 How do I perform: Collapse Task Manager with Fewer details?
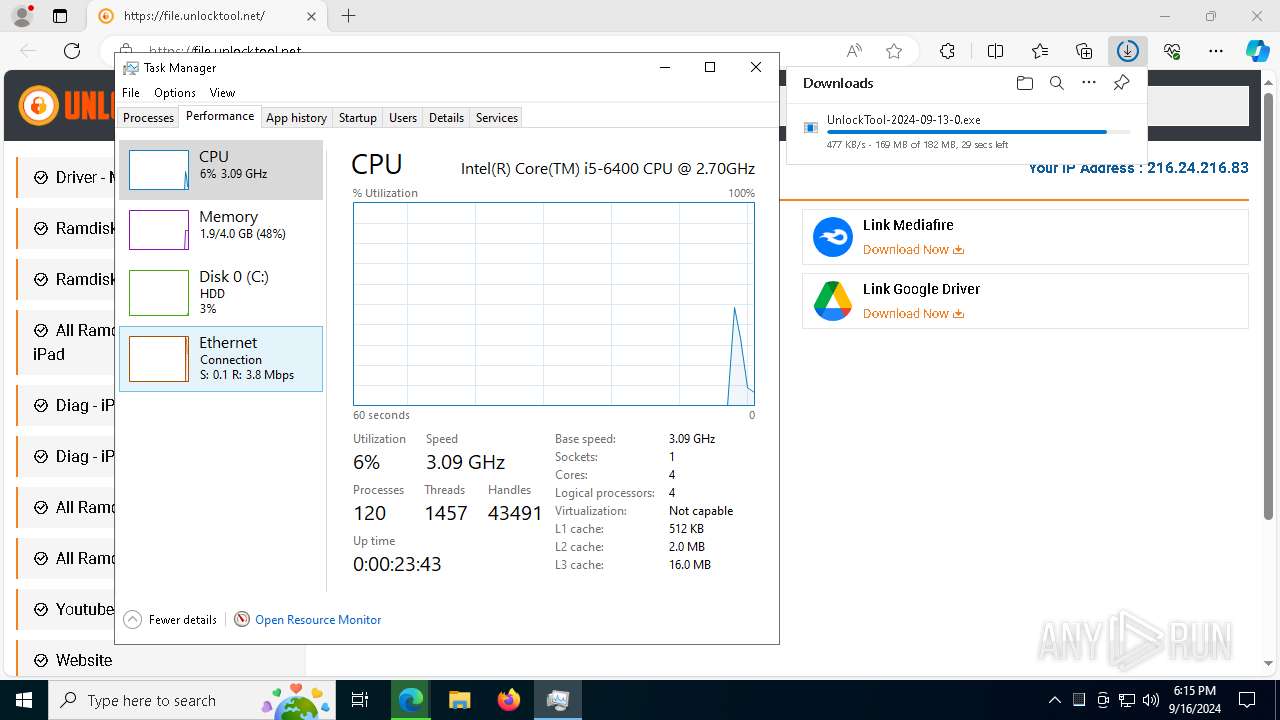(x=170, y=620)
